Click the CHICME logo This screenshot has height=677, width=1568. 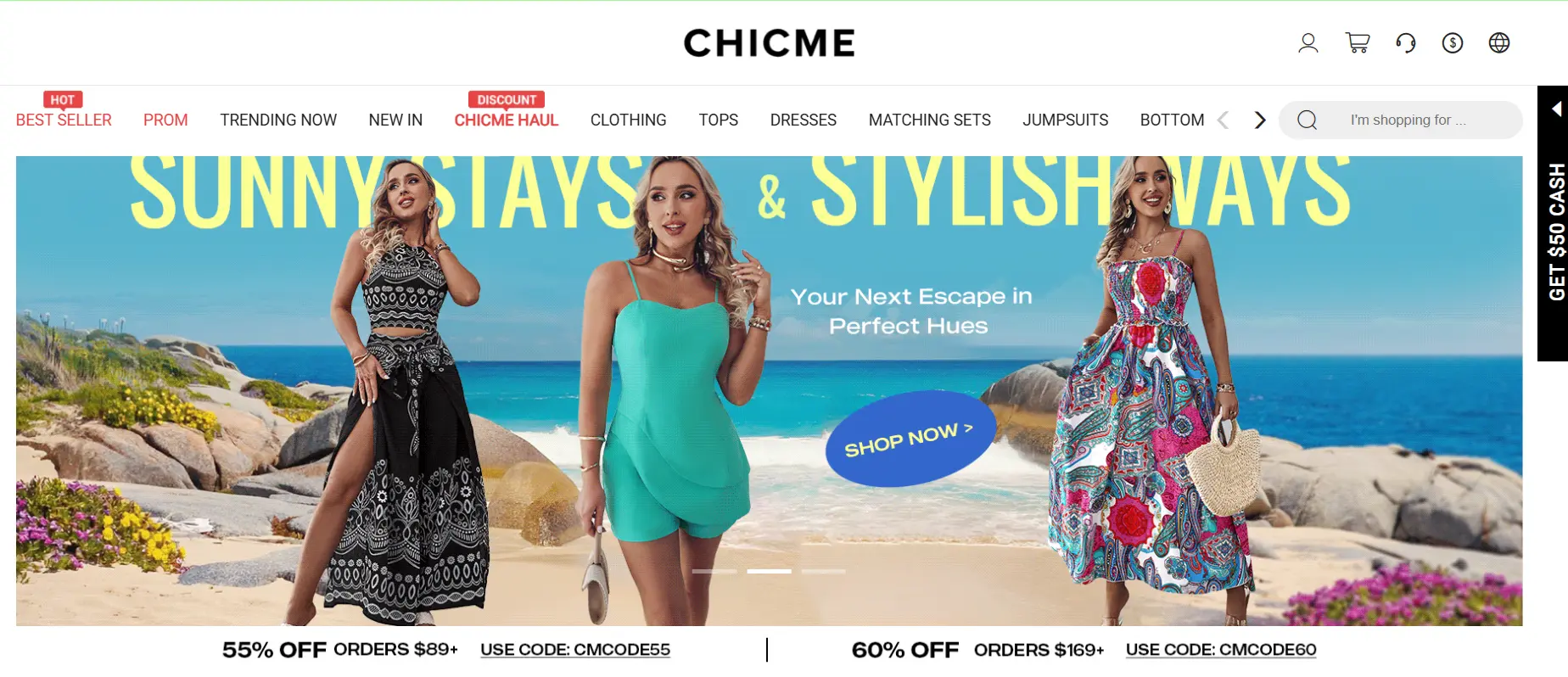(x=770, y=42)
